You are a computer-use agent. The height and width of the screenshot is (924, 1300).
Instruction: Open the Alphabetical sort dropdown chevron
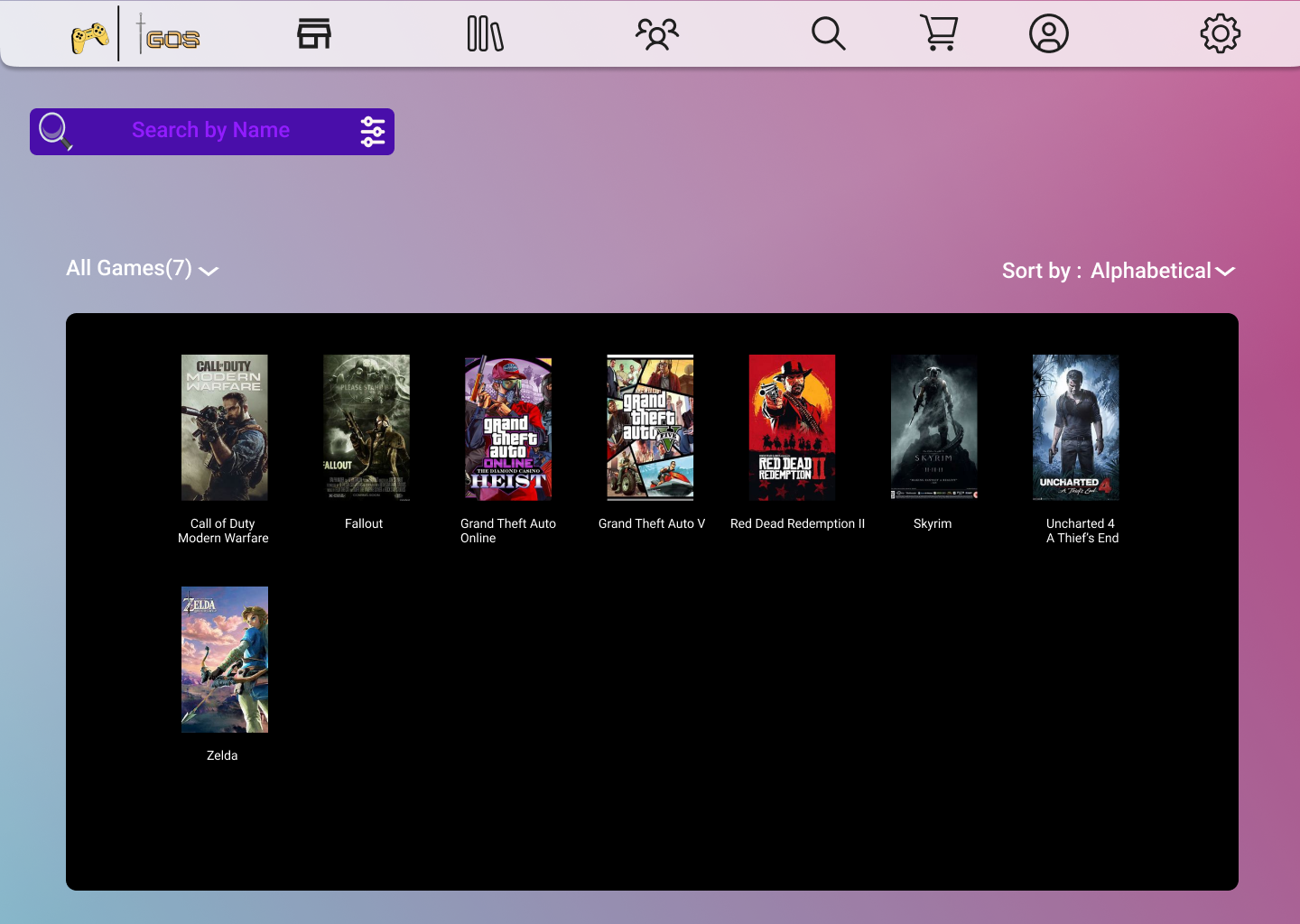point(1225,272)
